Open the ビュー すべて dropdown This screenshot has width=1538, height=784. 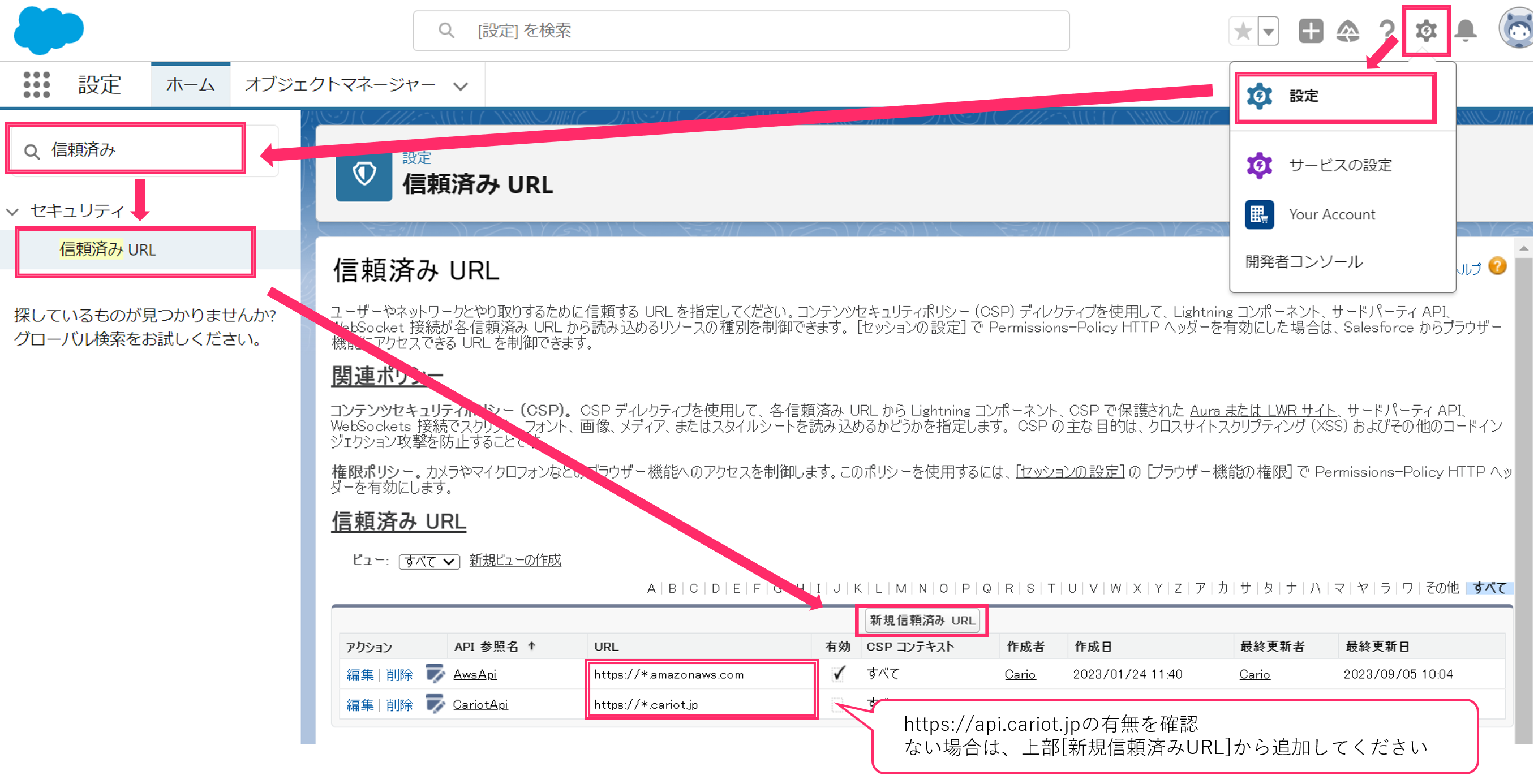(x=429, y=562)
